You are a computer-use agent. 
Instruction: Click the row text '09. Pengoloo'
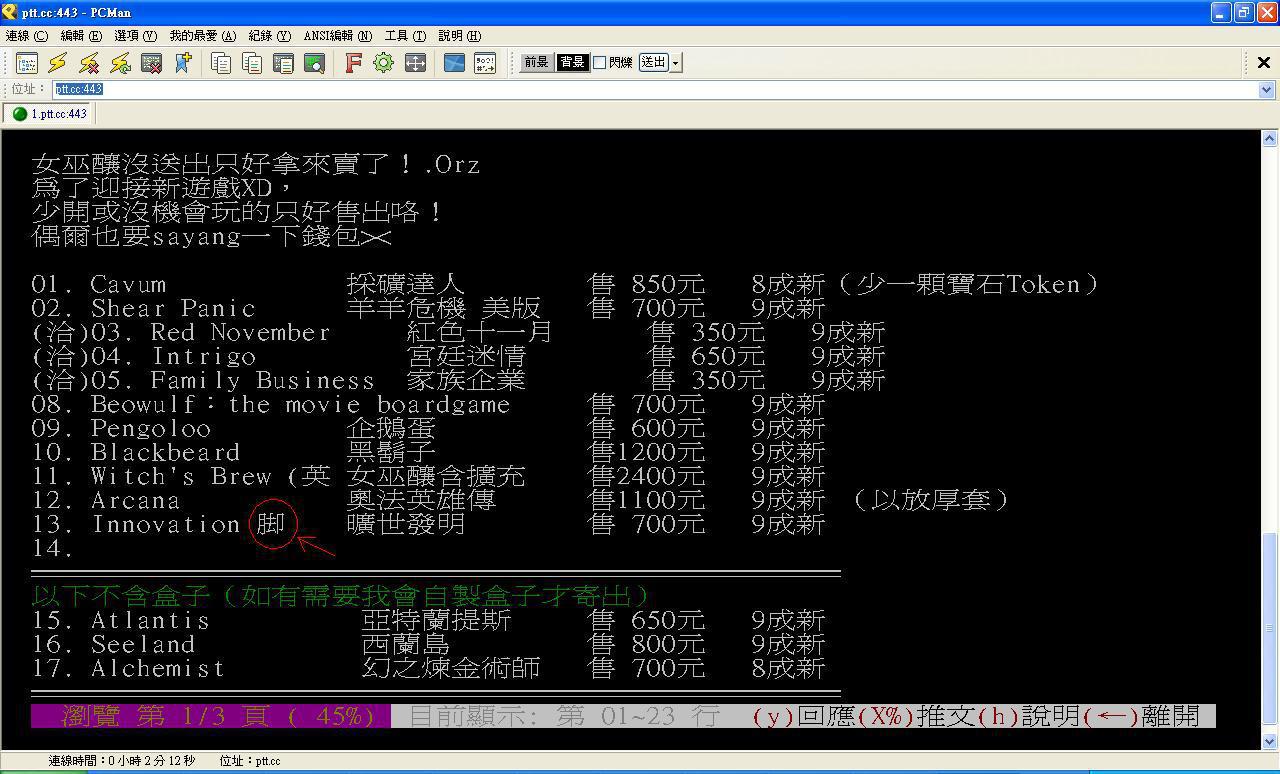pos(121,429)
